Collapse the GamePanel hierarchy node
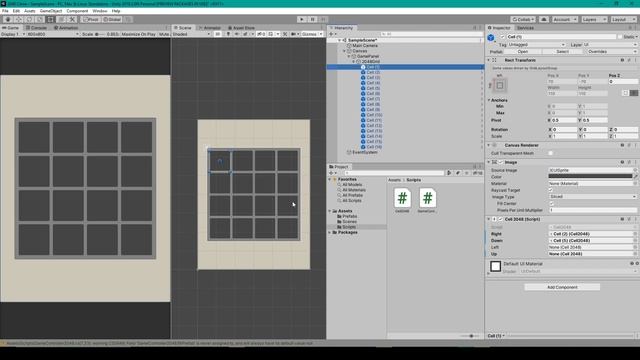The height and width of the screenshot is (360, 640). (349, 56)
